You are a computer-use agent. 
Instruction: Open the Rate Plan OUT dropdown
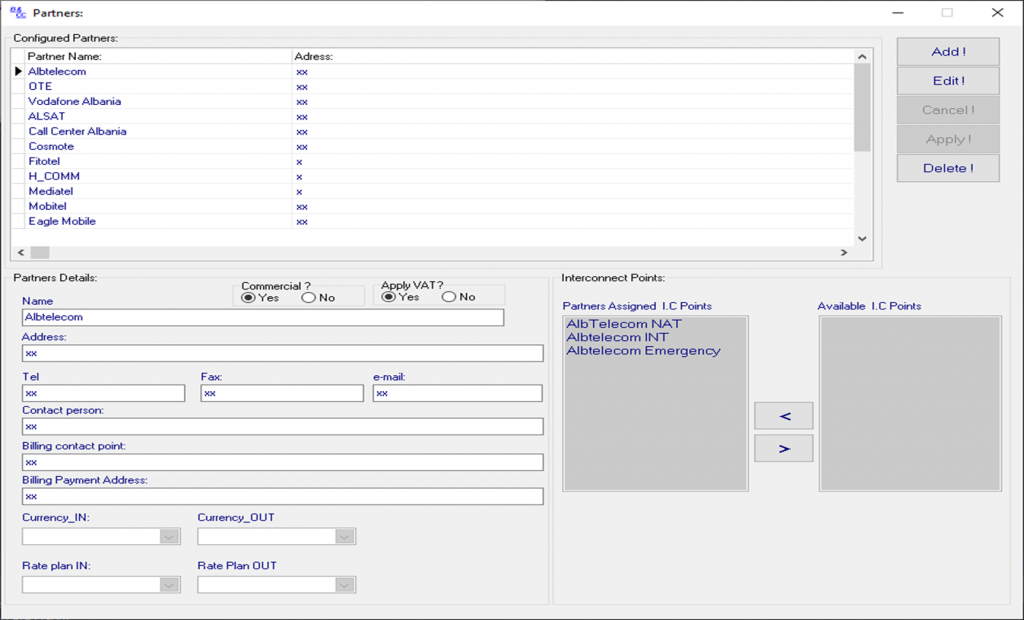tap(345, 585)
